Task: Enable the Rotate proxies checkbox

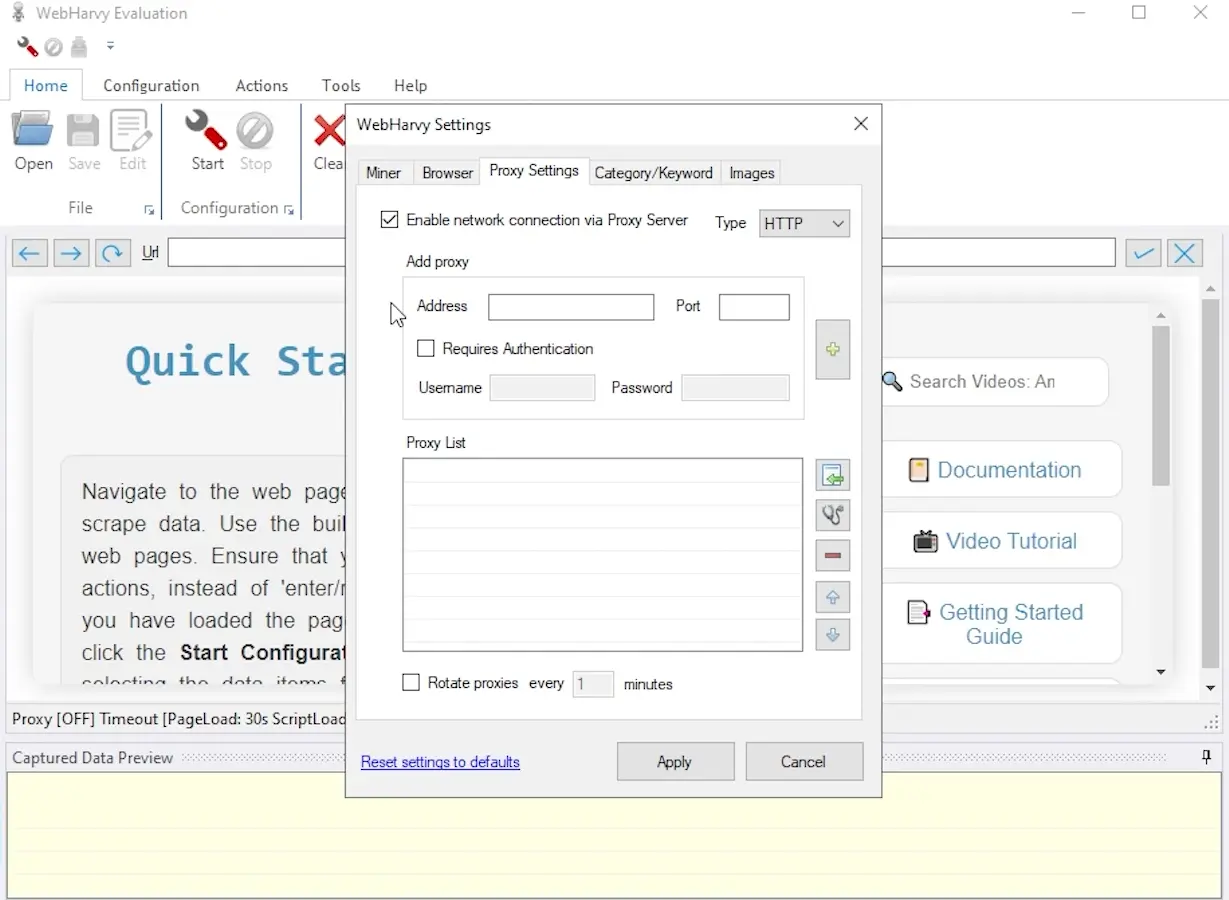Action: 411,683
